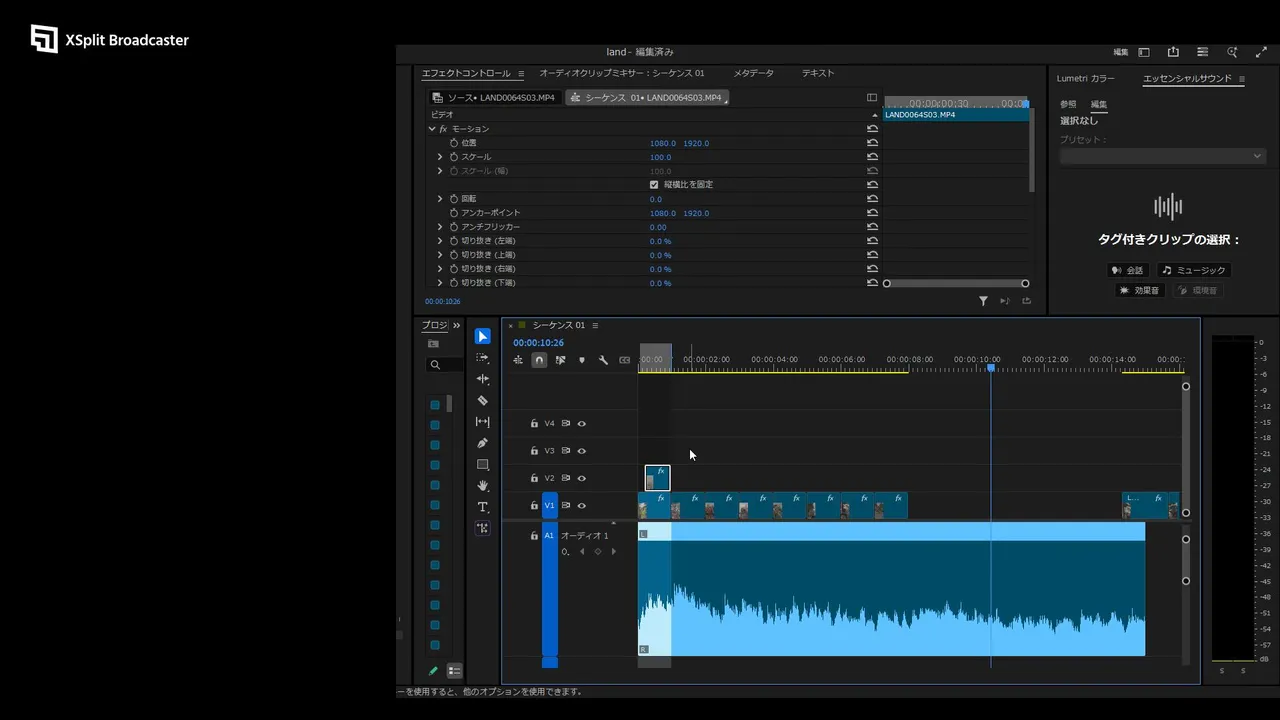Toggle the 縦横比を固定 checkbox
Screen dimensions: 1280x720
tap(654, 185)
